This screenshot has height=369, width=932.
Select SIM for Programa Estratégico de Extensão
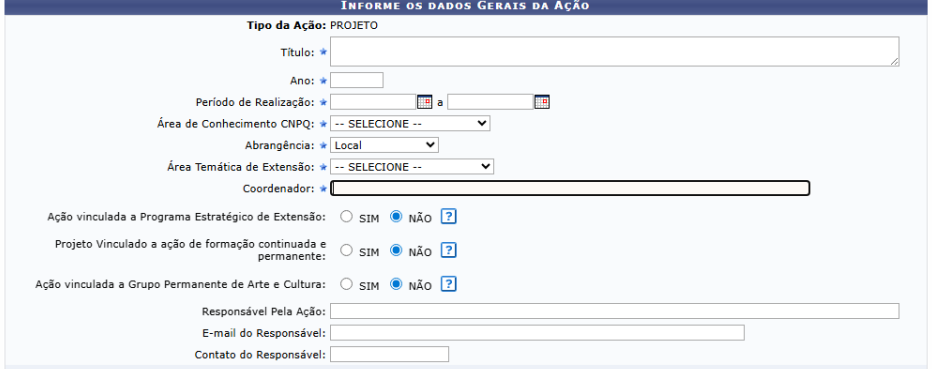click(x=346, y=217)
